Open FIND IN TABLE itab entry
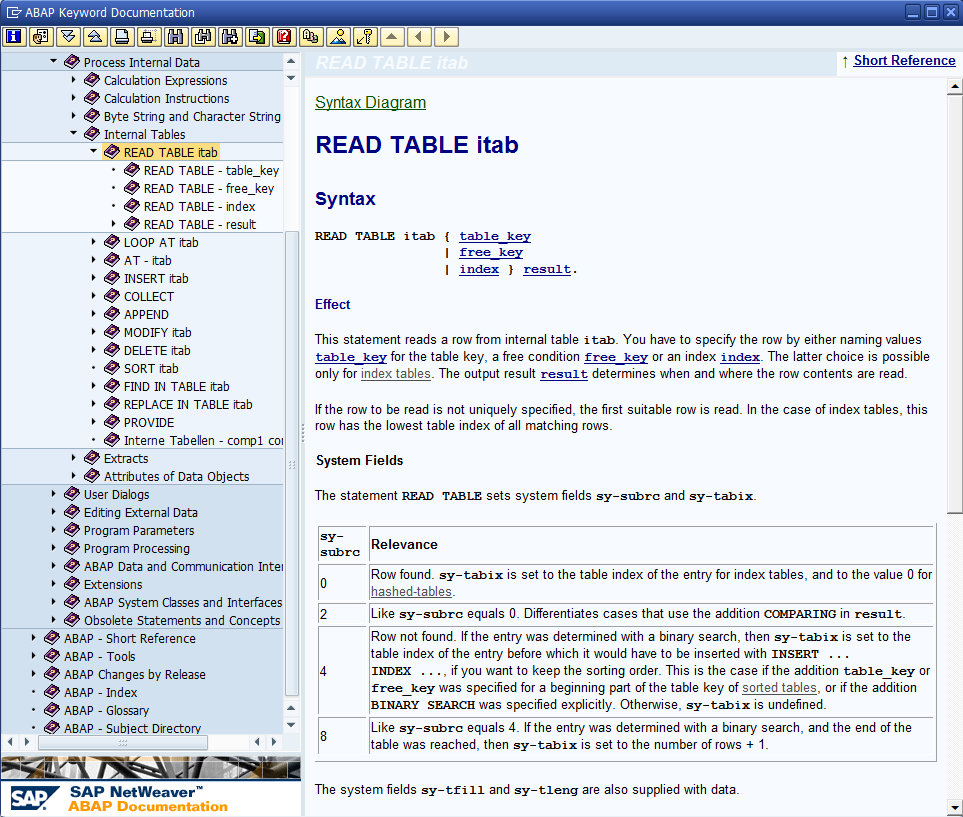 [176, 386]
